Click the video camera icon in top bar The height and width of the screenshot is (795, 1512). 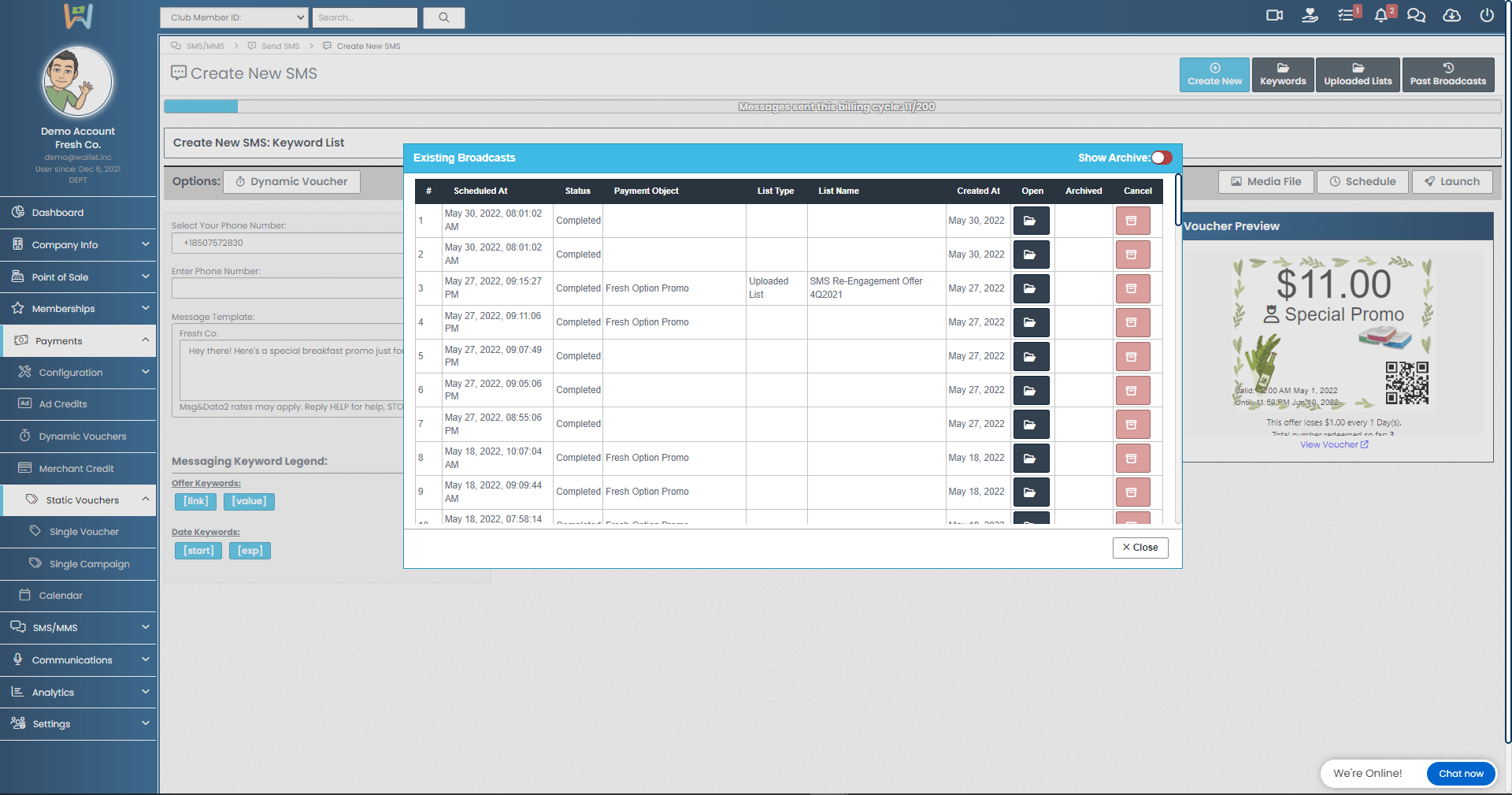coord(1274,16)
